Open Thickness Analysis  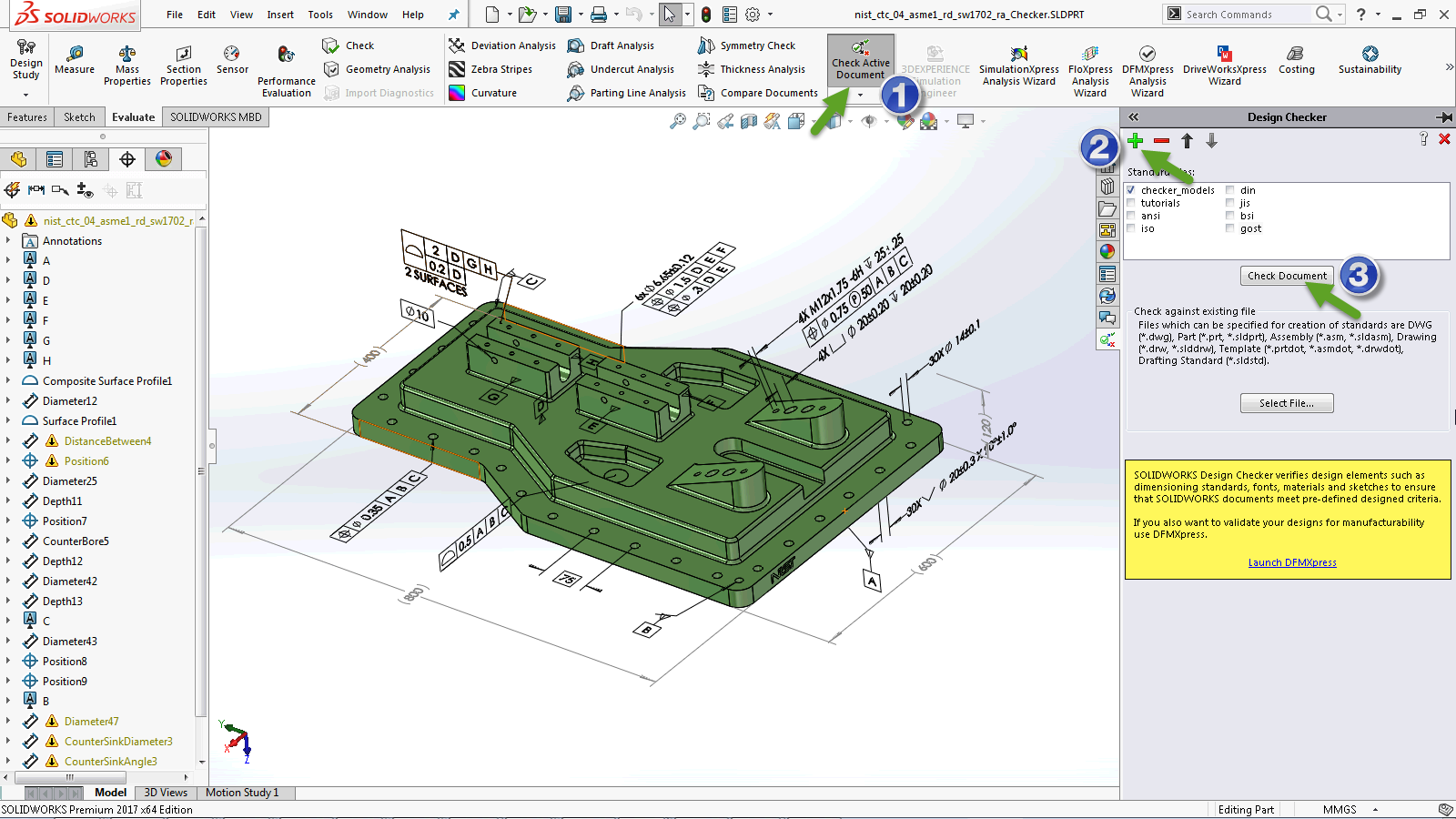[752, 69]
